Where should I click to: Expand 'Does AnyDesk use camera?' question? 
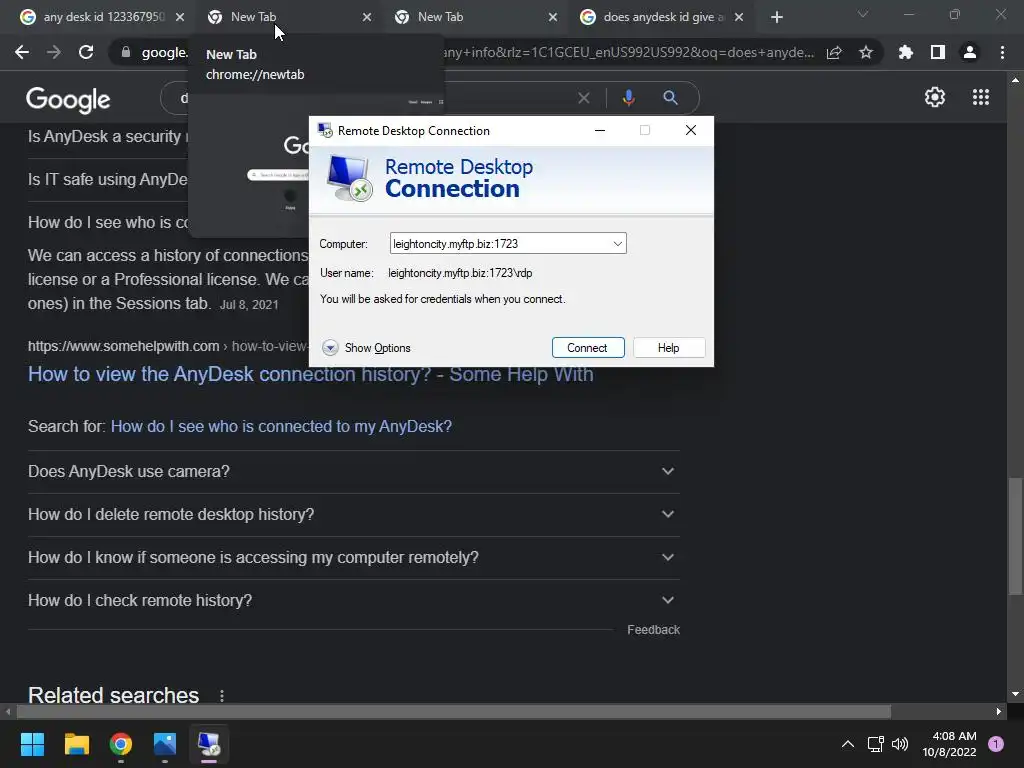(x=353, y=472)
